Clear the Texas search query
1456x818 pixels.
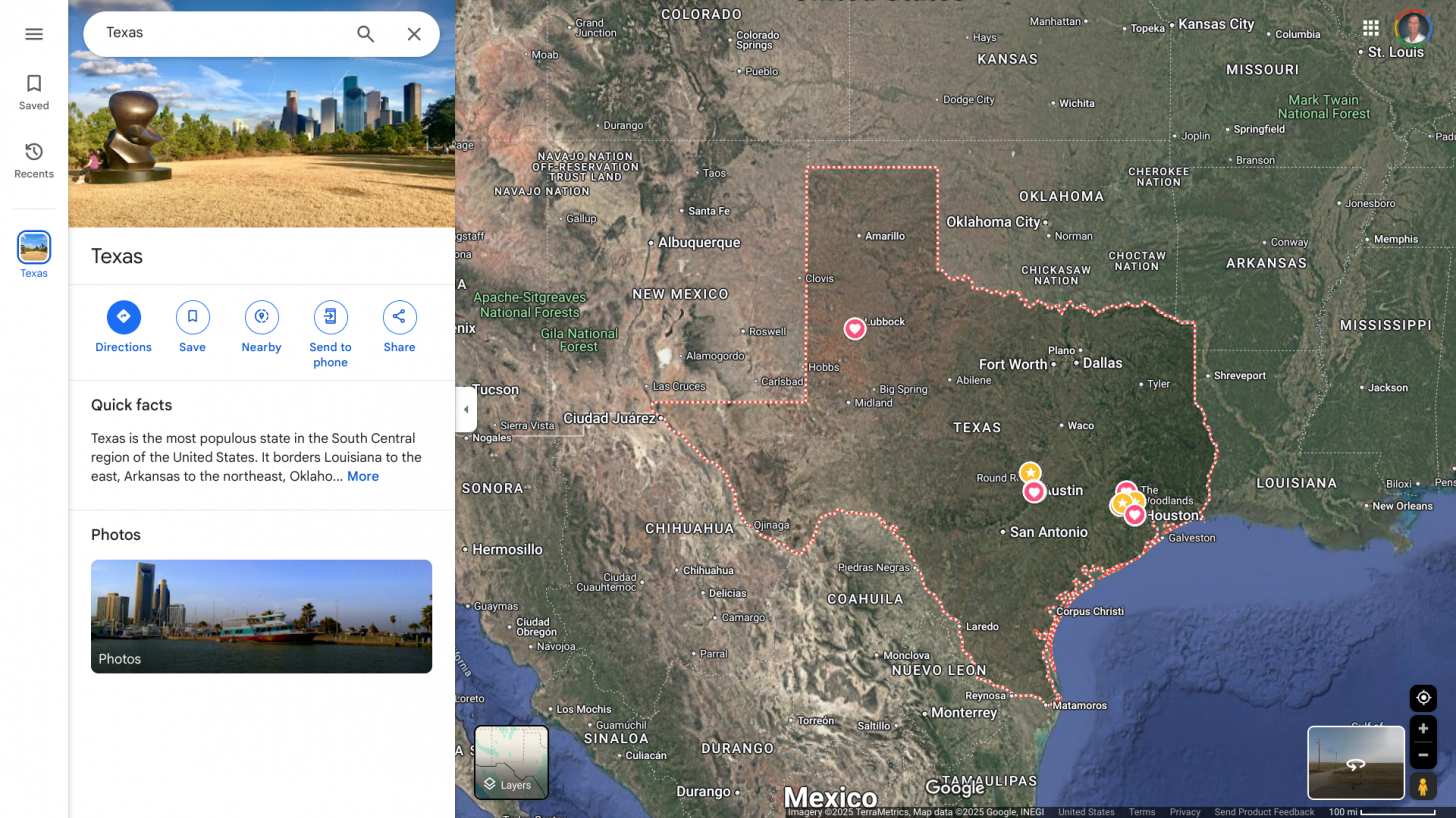coord(414,34)
